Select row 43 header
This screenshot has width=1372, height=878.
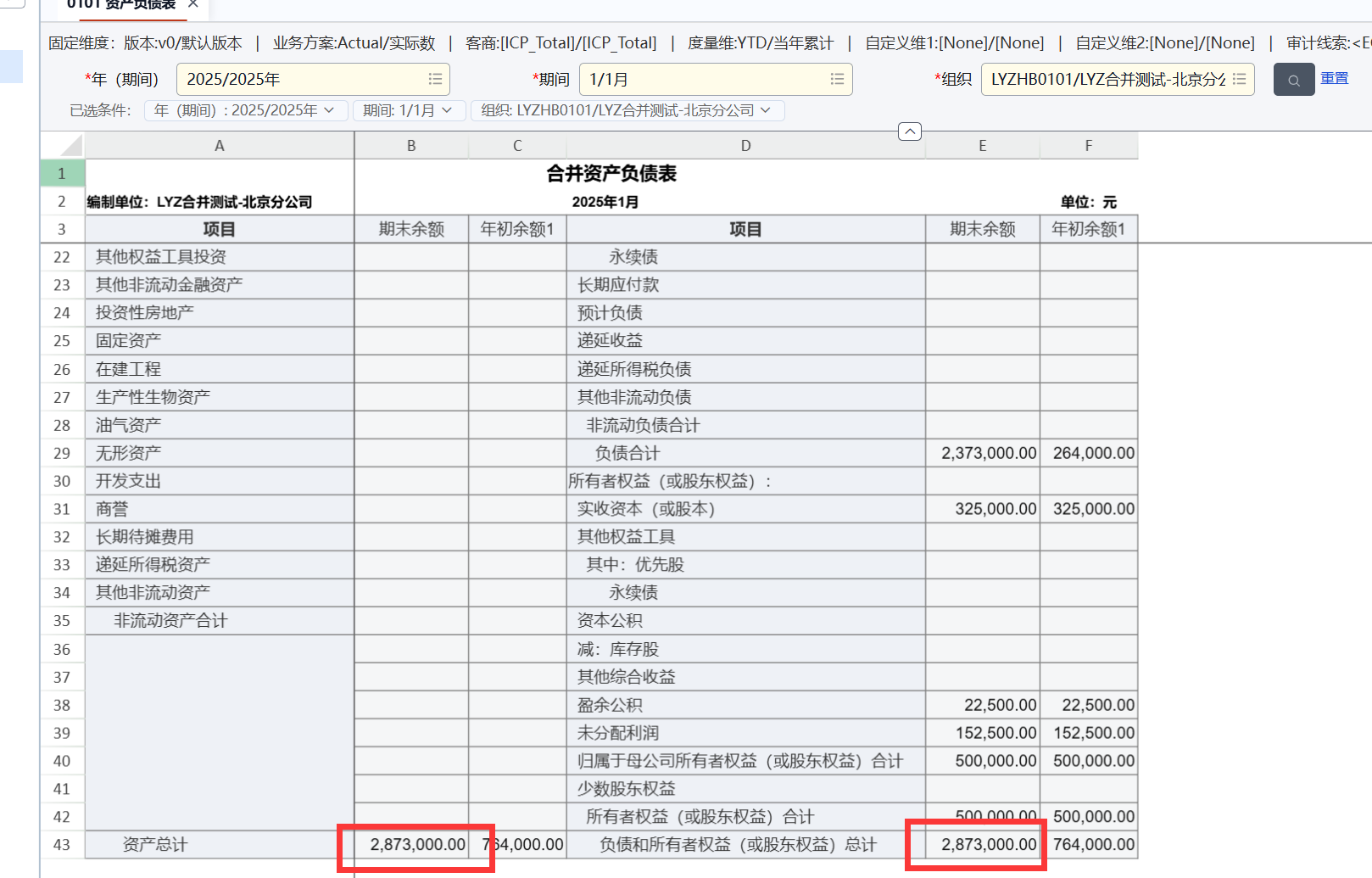click(62, 845)
